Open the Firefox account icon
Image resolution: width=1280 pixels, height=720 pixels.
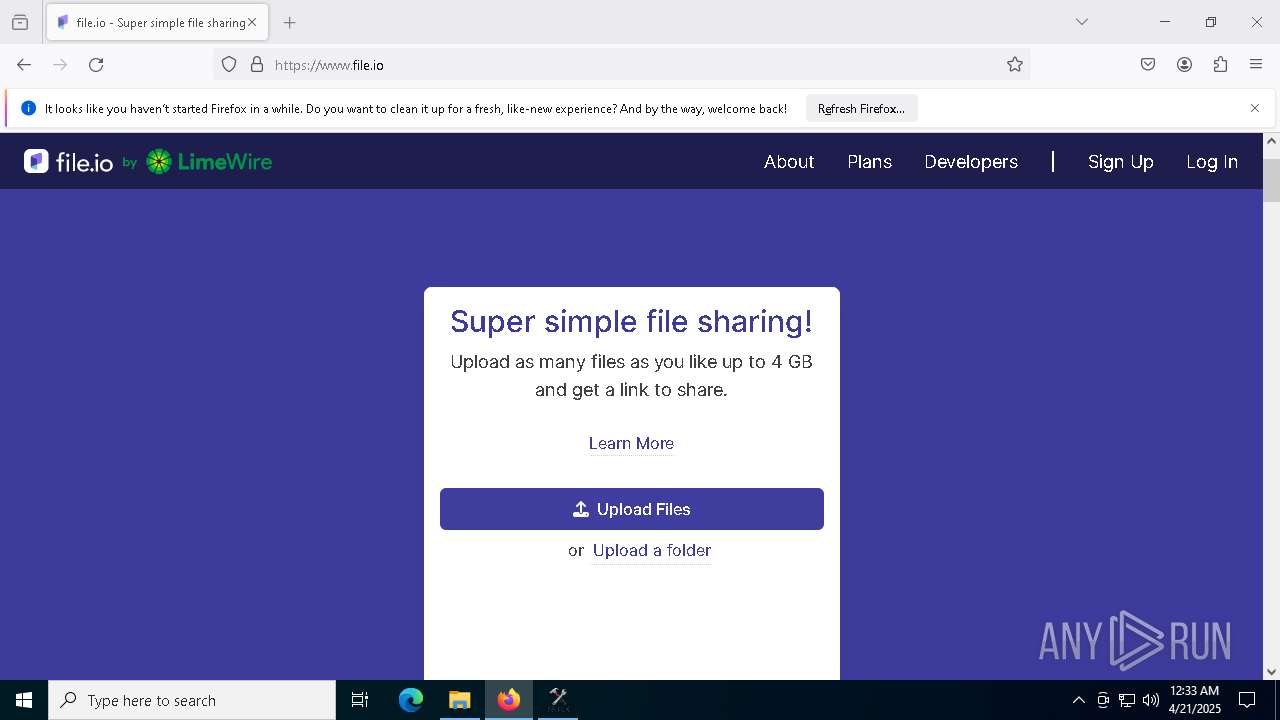pyautogui.click(x=1184, y=65)
